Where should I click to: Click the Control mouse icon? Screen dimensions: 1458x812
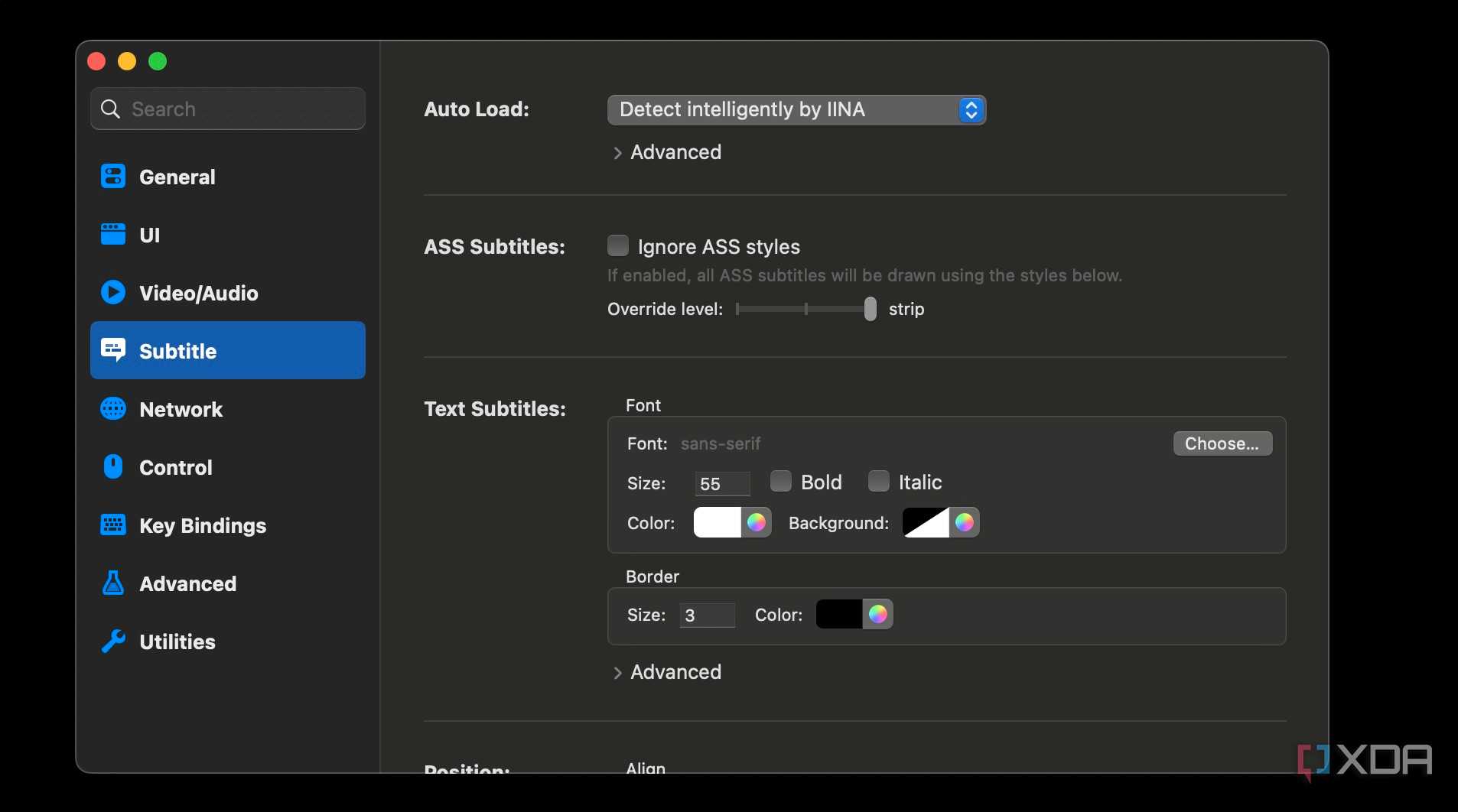tap(113, 467)
